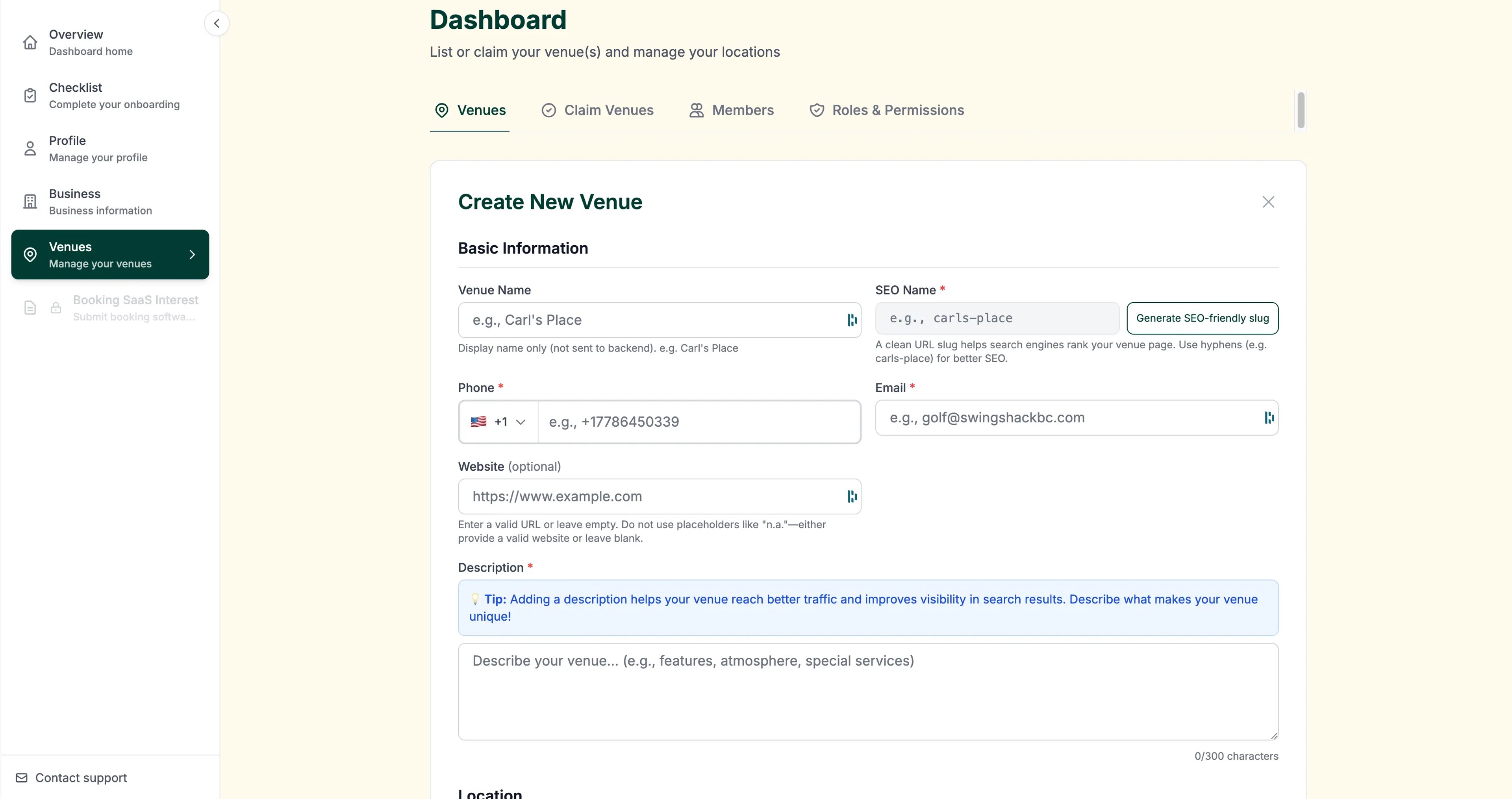Viewport: 1512px width, 799px height.
Task: Click the textarea resize handle corner
Action: [x=1274, y=736]
